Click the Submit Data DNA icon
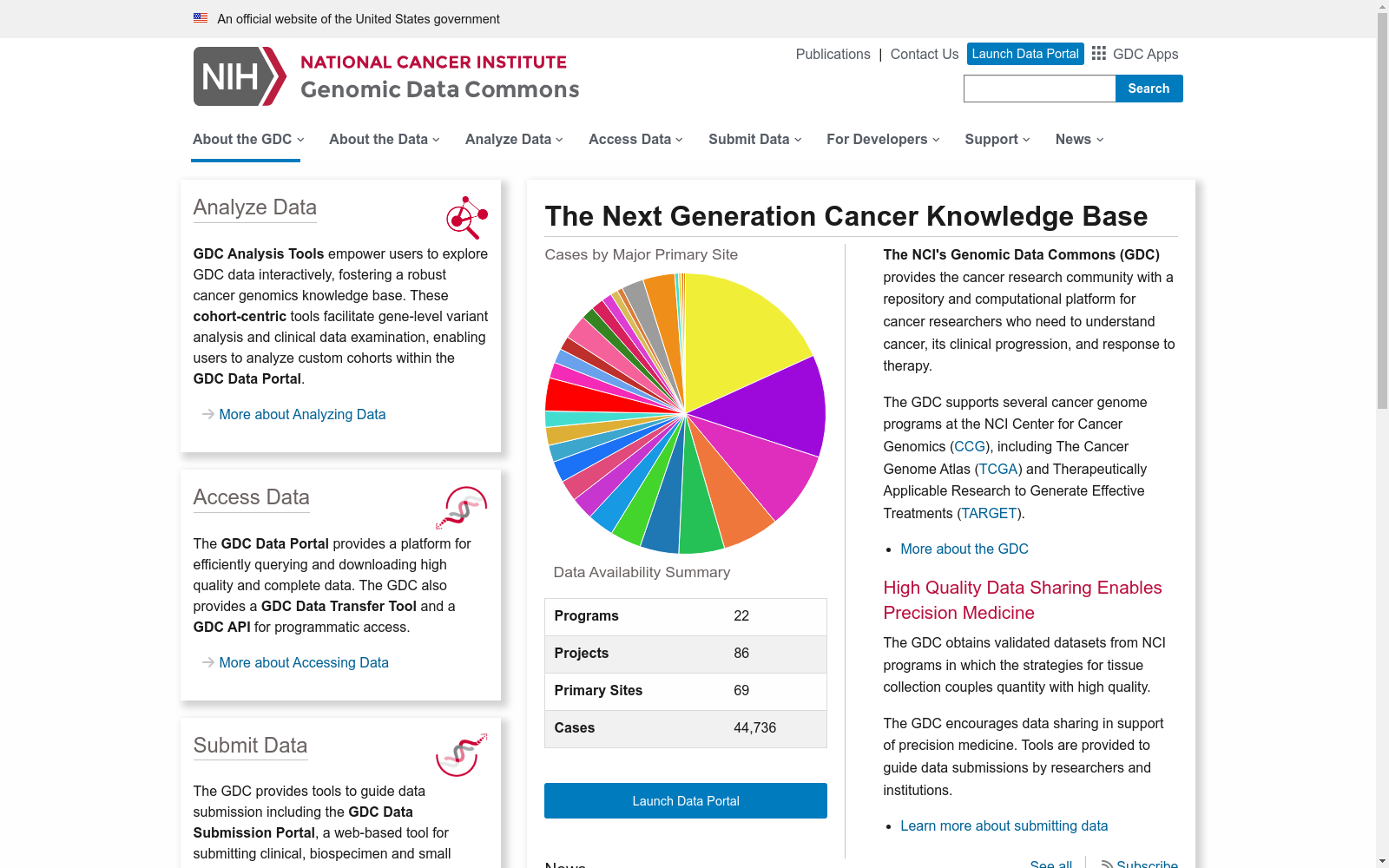This screenshot has width=1389, height=868. click(x=461, y=755)
